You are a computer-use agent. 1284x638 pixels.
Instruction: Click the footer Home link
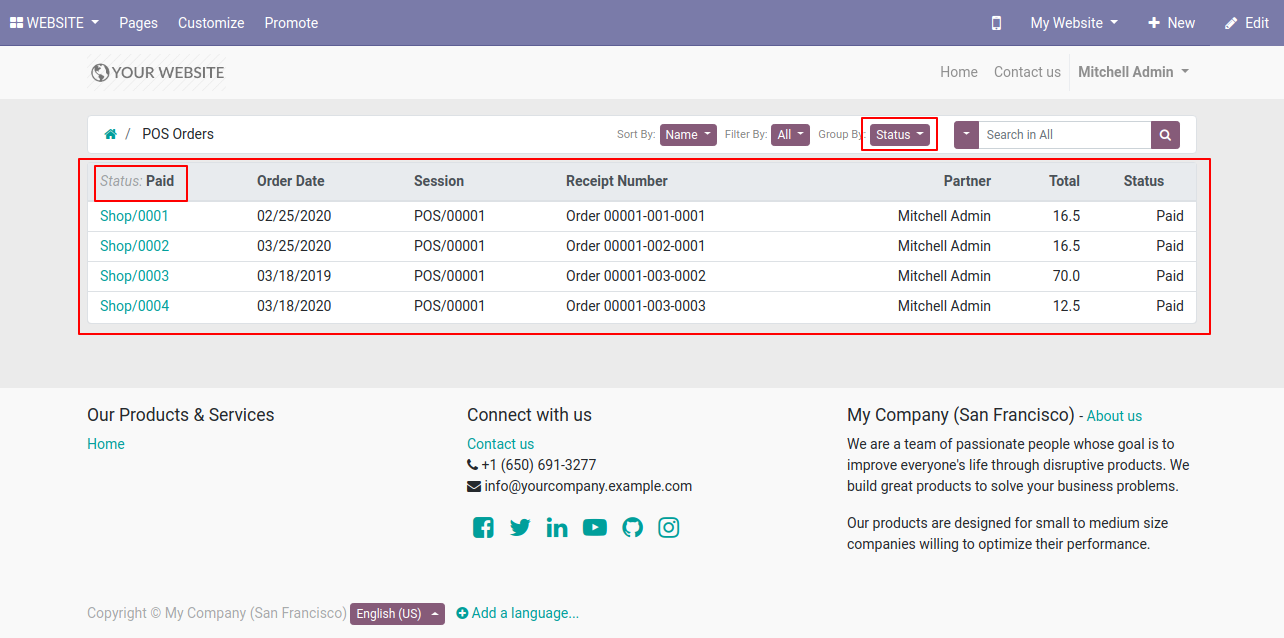point(106,444)
